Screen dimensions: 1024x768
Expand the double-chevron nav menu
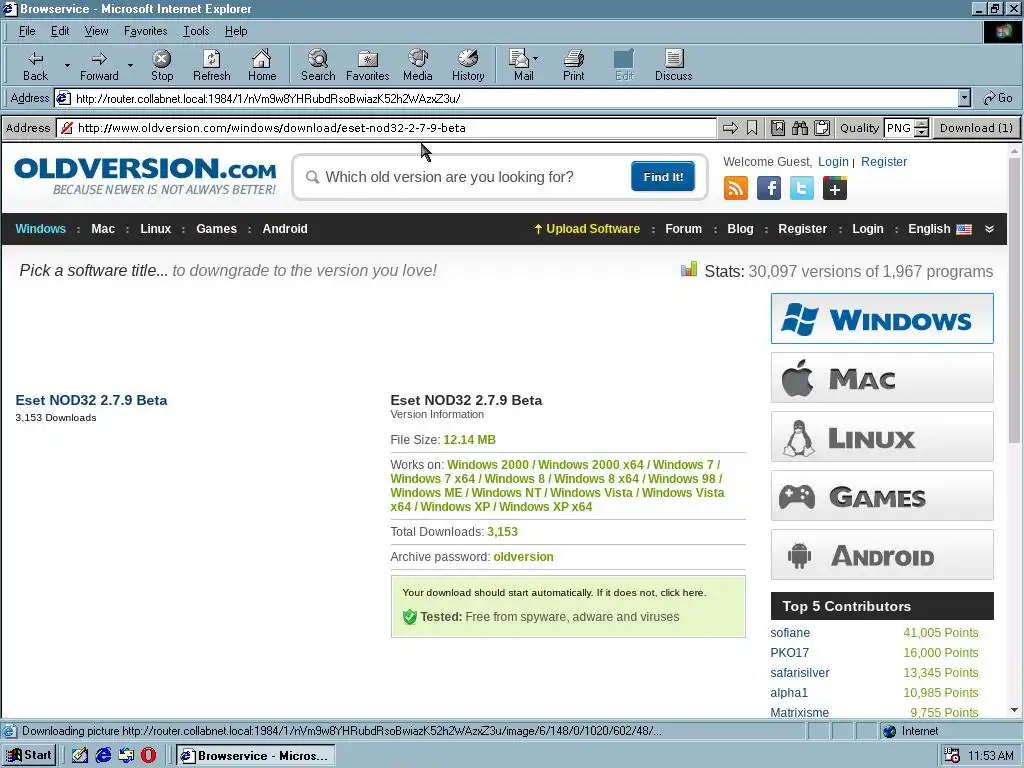[x=989, y=229]
